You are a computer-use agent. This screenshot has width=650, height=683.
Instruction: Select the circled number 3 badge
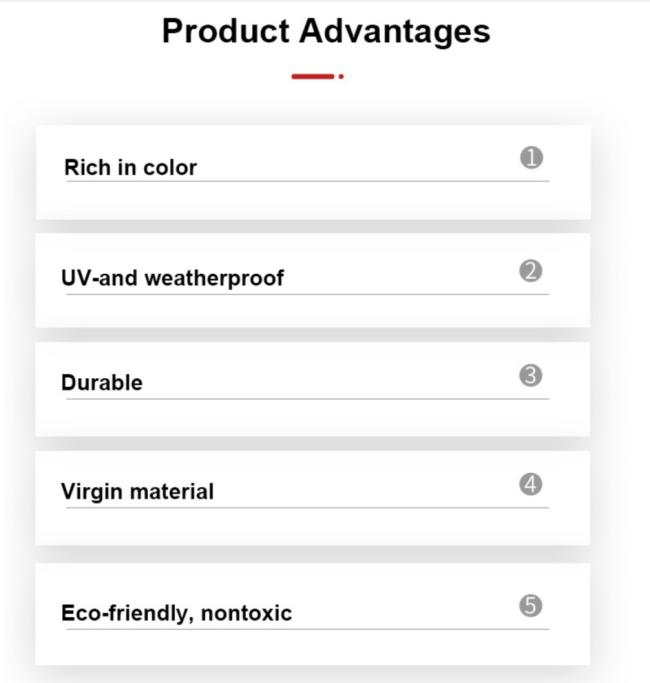point(531,375)
